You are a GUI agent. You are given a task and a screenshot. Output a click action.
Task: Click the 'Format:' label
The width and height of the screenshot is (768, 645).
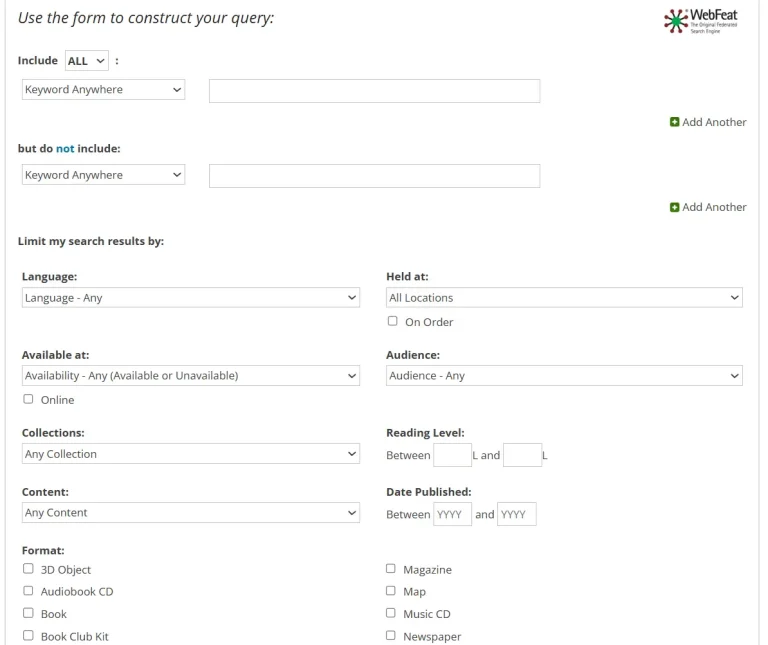pos(43,550)
